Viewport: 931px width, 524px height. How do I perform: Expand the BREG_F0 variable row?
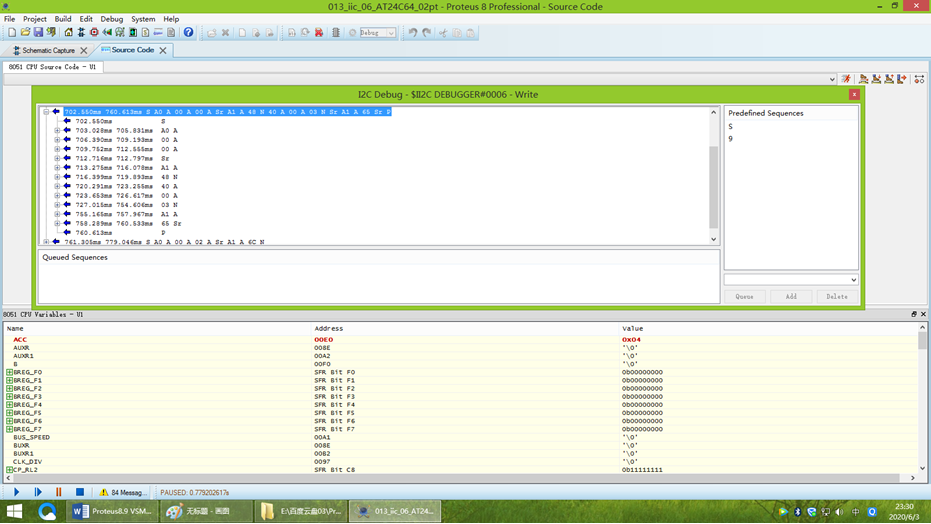9,373
